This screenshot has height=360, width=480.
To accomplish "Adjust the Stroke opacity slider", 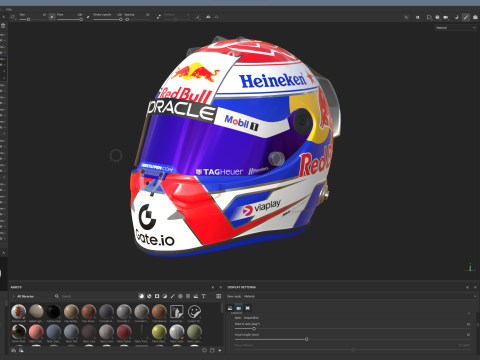I will pyautogui.click(x=108, y=19).
